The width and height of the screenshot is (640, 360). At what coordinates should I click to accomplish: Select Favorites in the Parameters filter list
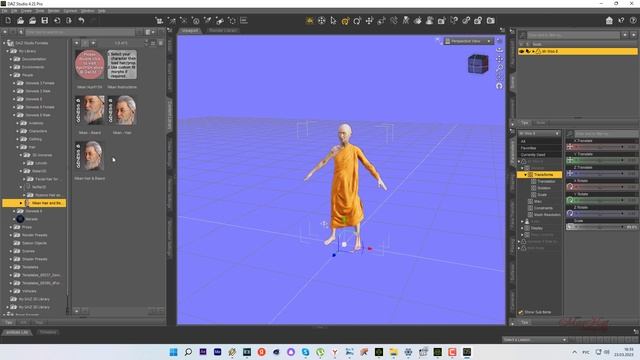(539, 148)
